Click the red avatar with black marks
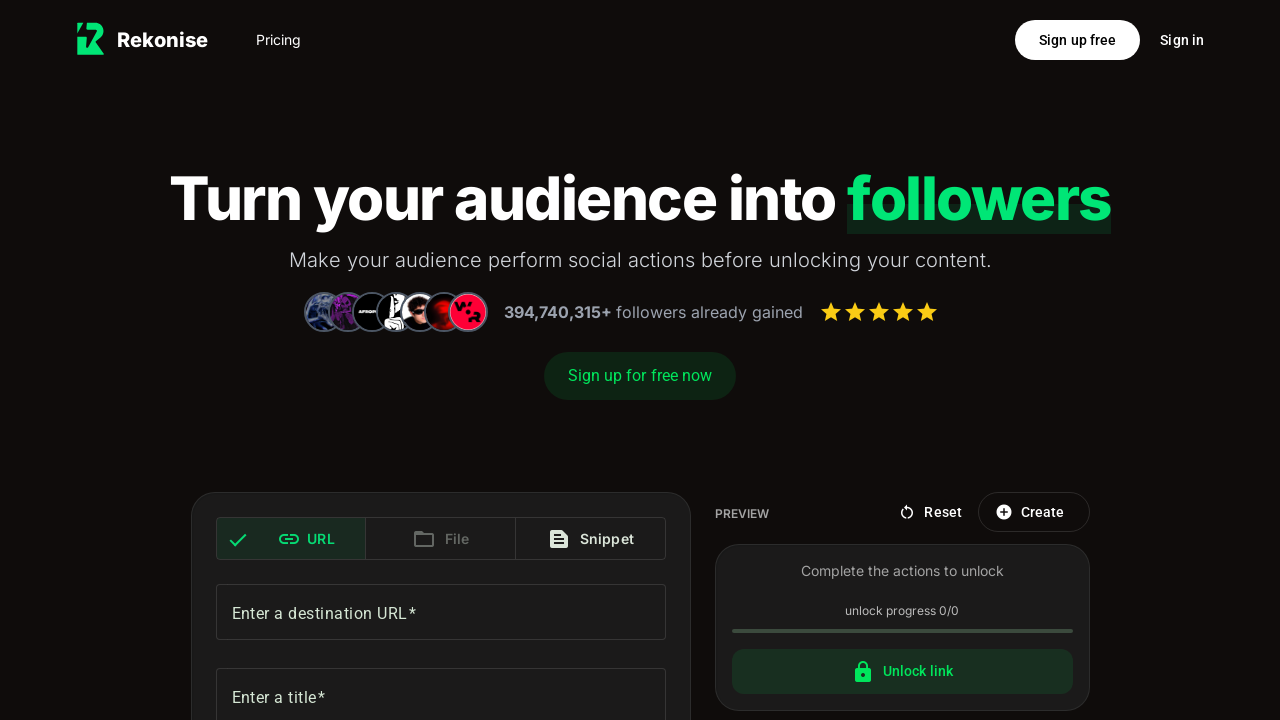Screen dimensions: 1280x720 (x=467, y=312)
